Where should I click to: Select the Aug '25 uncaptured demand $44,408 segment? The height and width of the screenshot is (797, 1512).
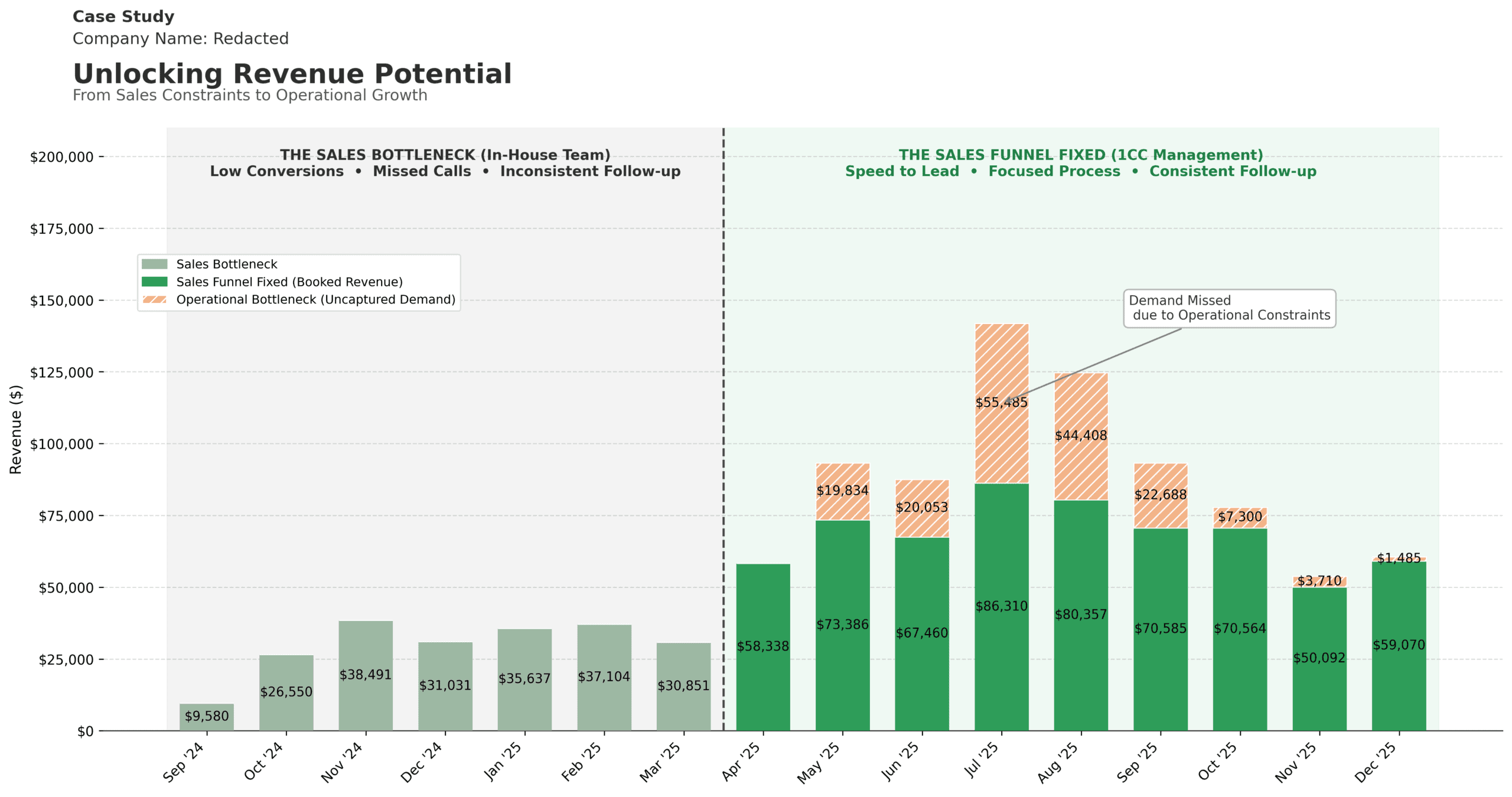pyautogui.click(x=1081, y=436)
